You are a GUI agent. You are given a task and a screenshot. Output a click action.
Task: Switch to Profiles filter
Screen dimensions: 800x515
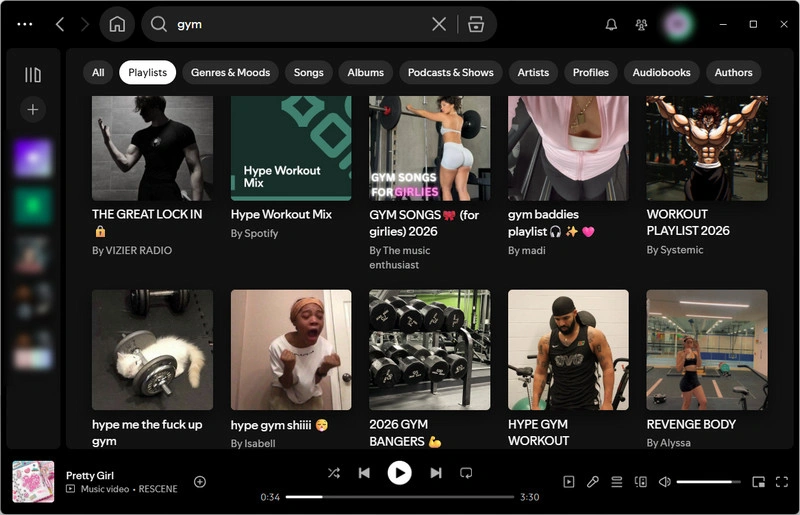590,72
